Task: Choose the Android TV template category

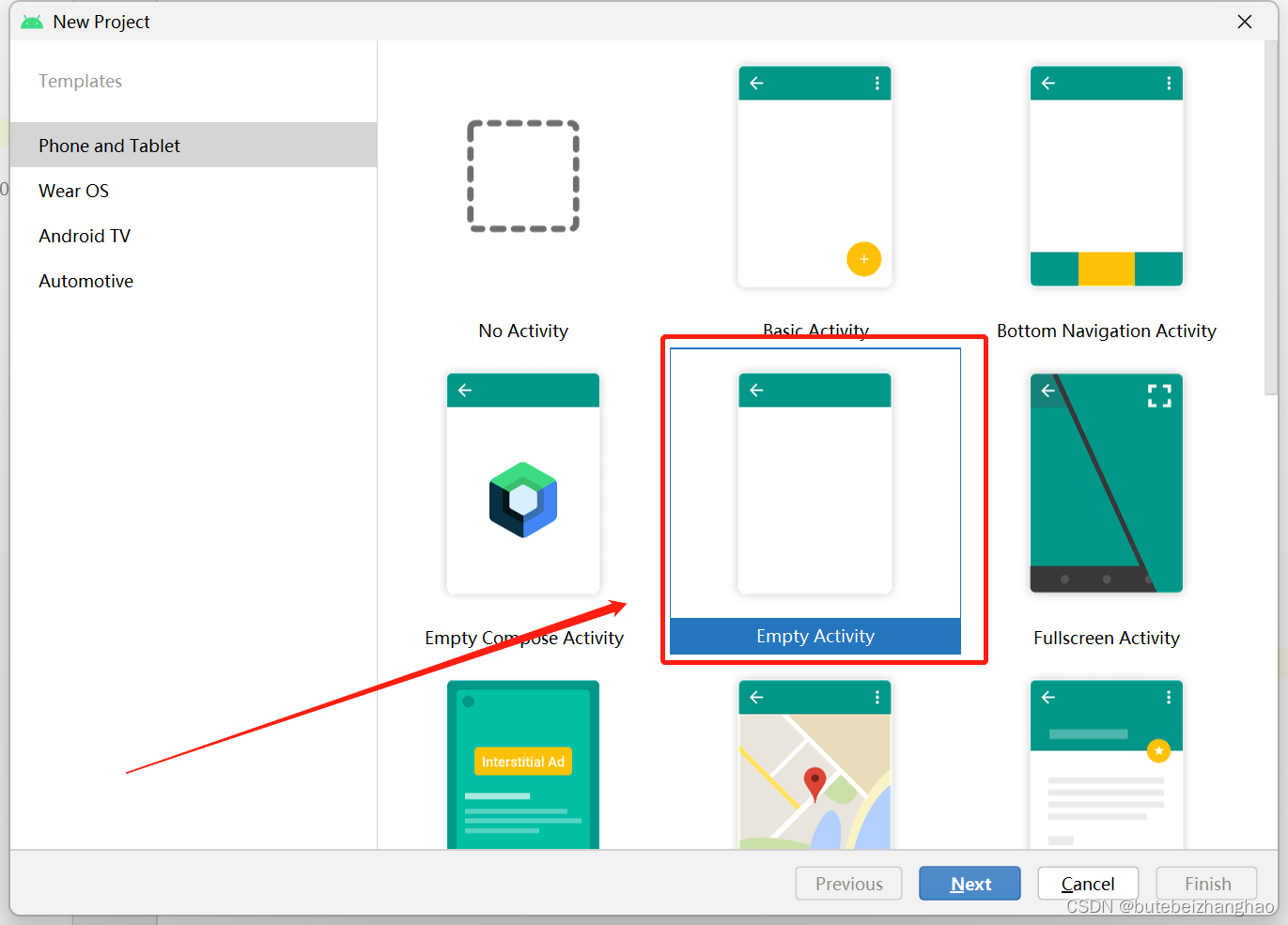Action: (194, 236)
